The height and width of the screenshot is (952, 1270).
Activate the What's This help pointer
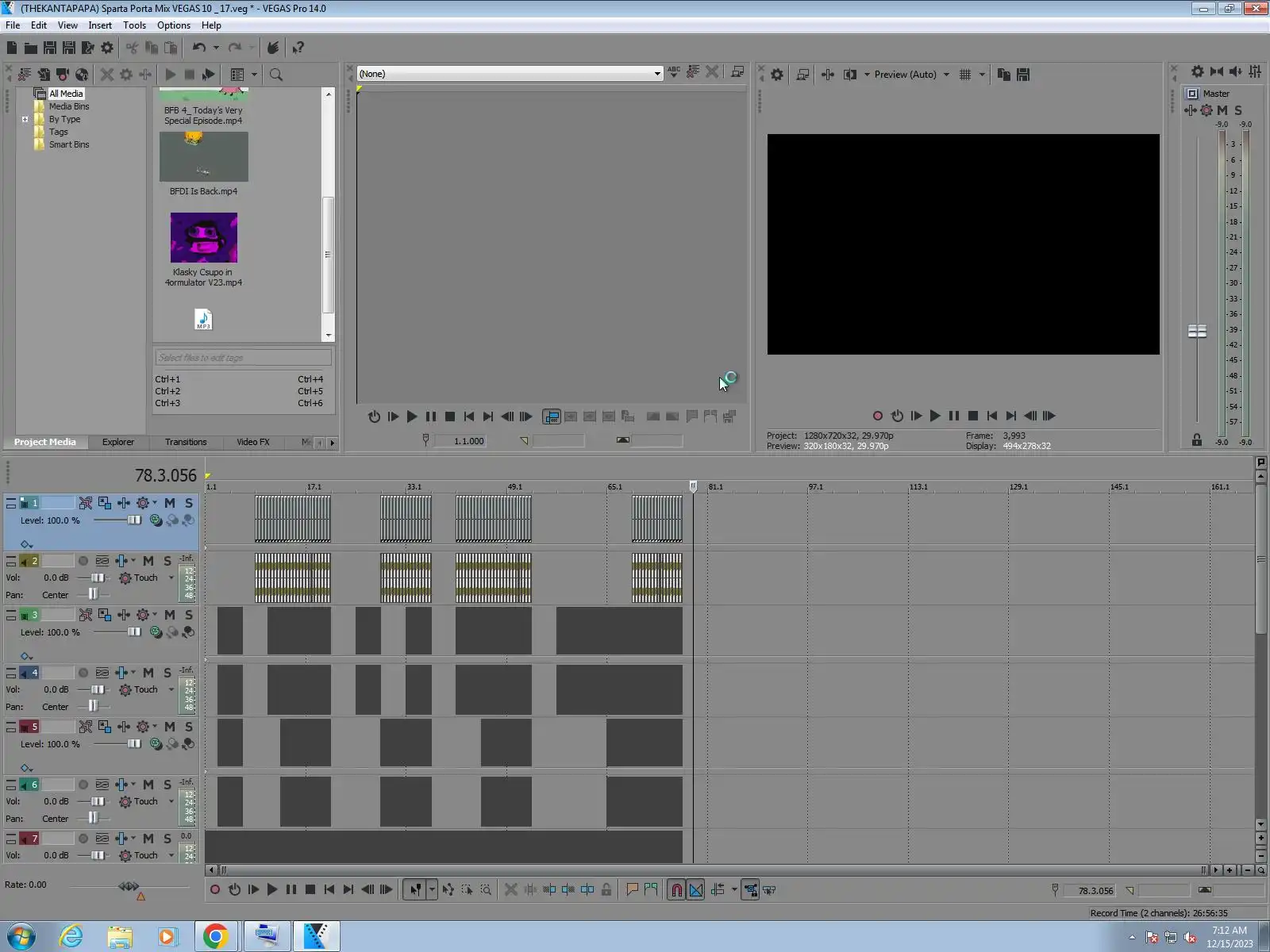tap(298, 48)
